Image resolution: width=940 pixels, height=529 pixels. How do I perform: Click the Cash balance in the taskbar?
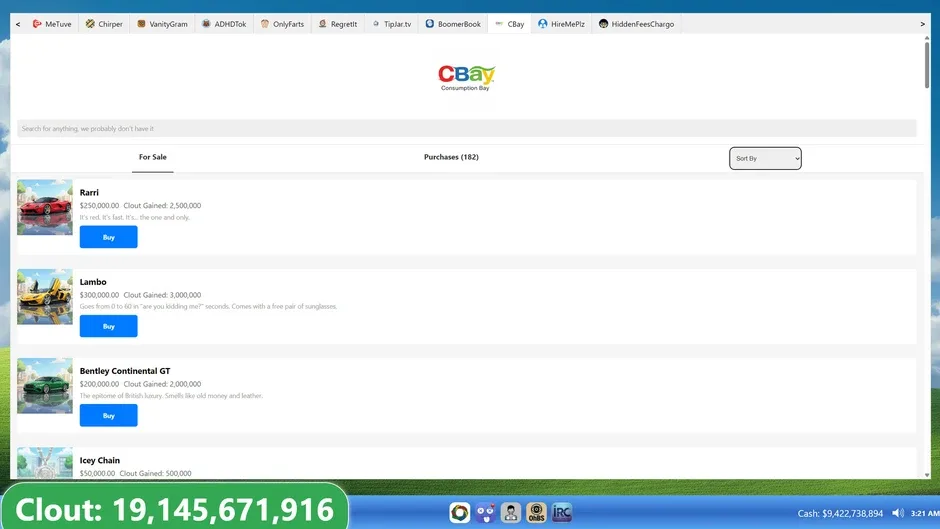840,513
